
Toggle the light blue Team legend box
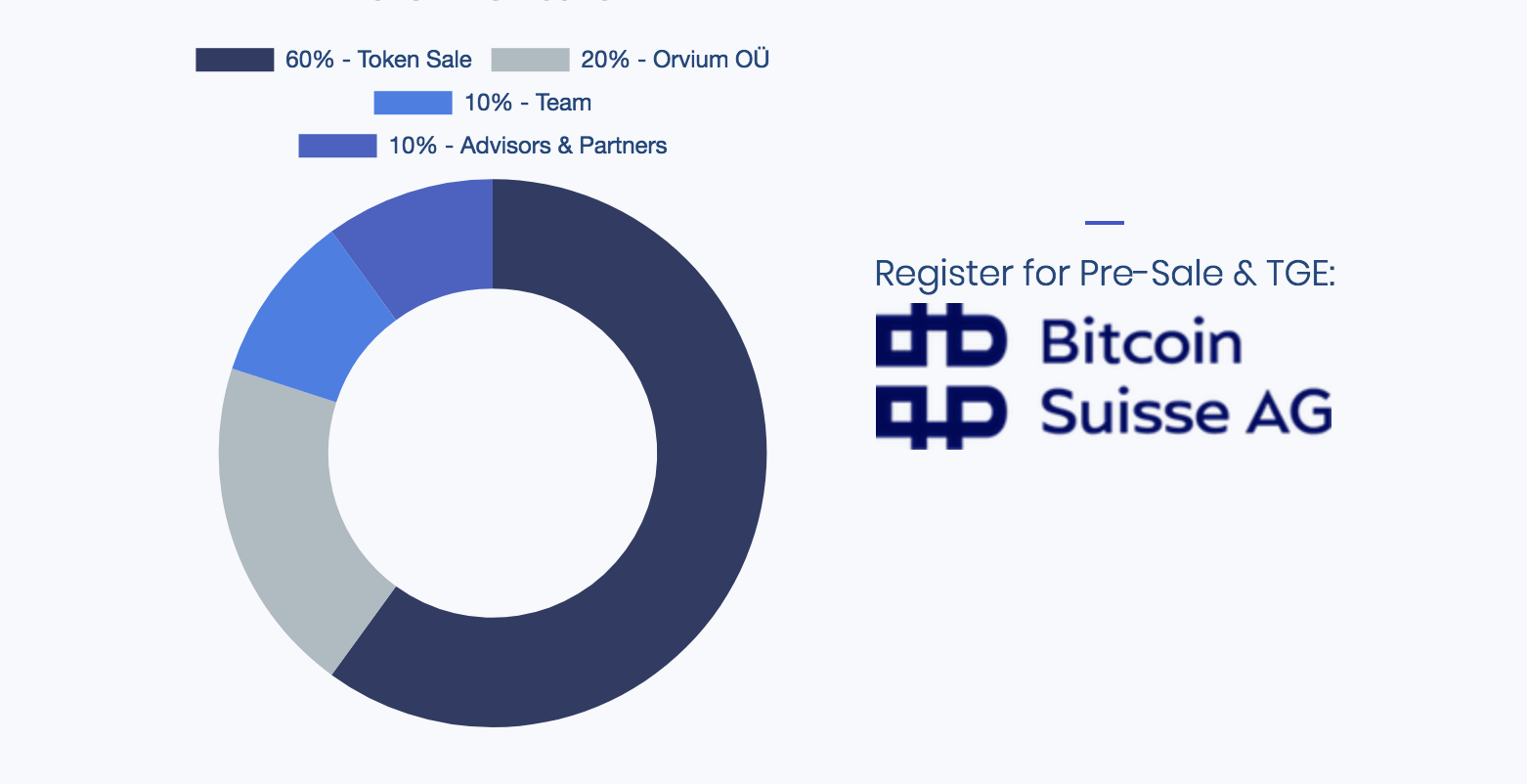coord(413,103)
